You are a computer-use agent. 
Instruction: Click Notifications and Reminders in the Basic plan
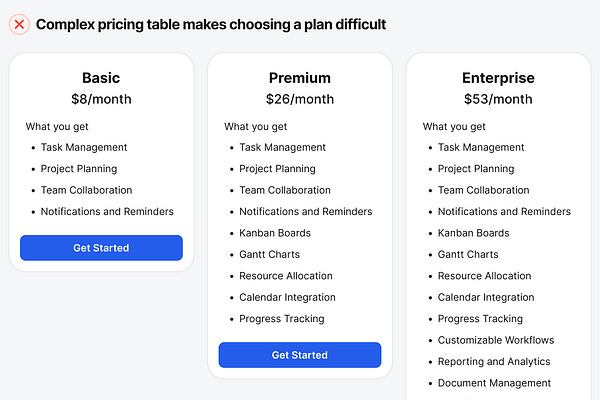click(107, 212)
